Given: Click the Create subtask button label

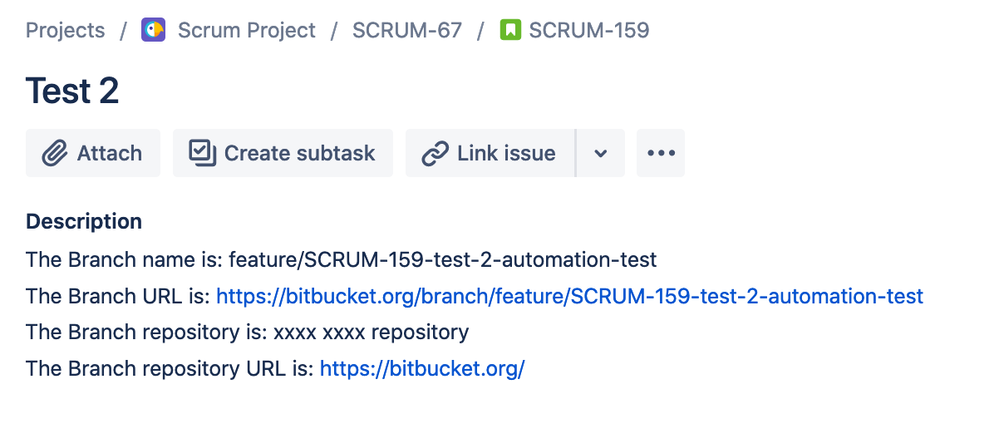Looking at the screenshot, I should [299, 154].
